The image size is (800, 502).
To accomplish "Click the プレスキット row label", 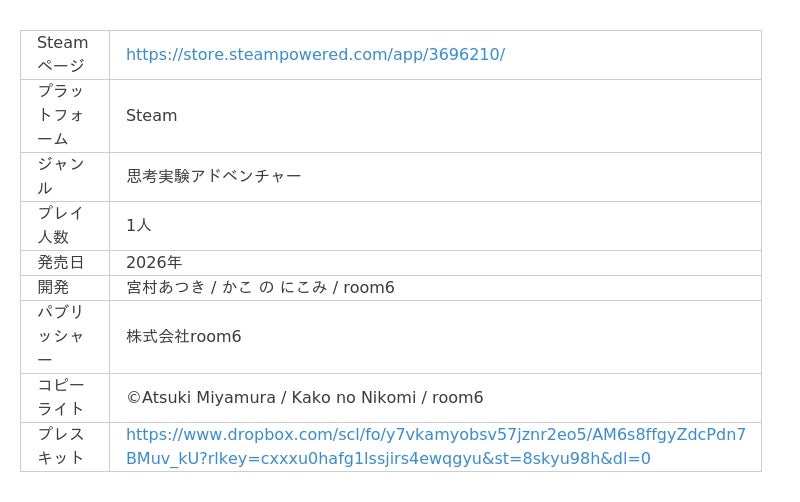I will point(61,446).
